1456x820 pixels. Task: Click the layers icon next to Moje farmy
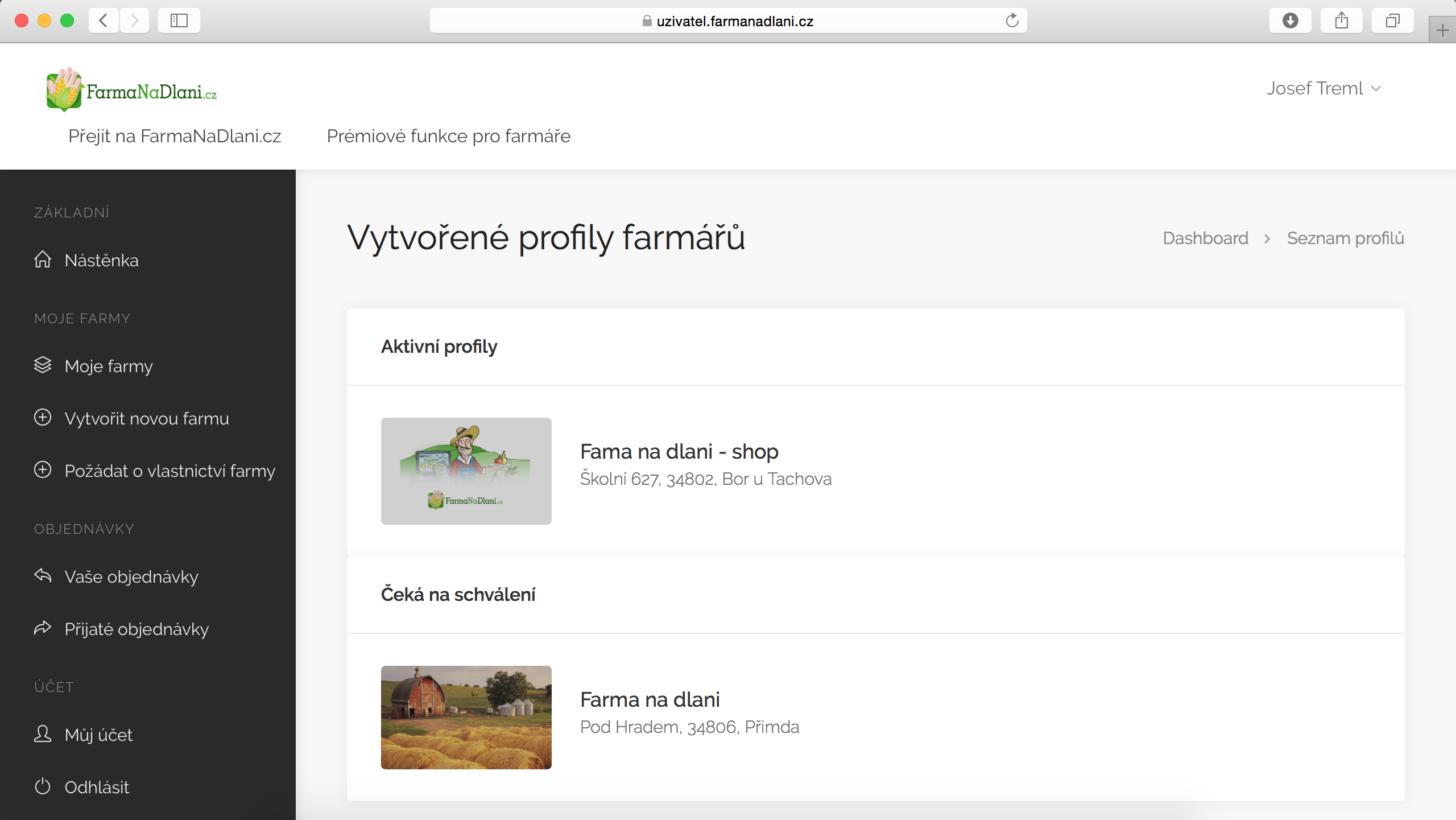pyautogui.click(x=43, y=365)
